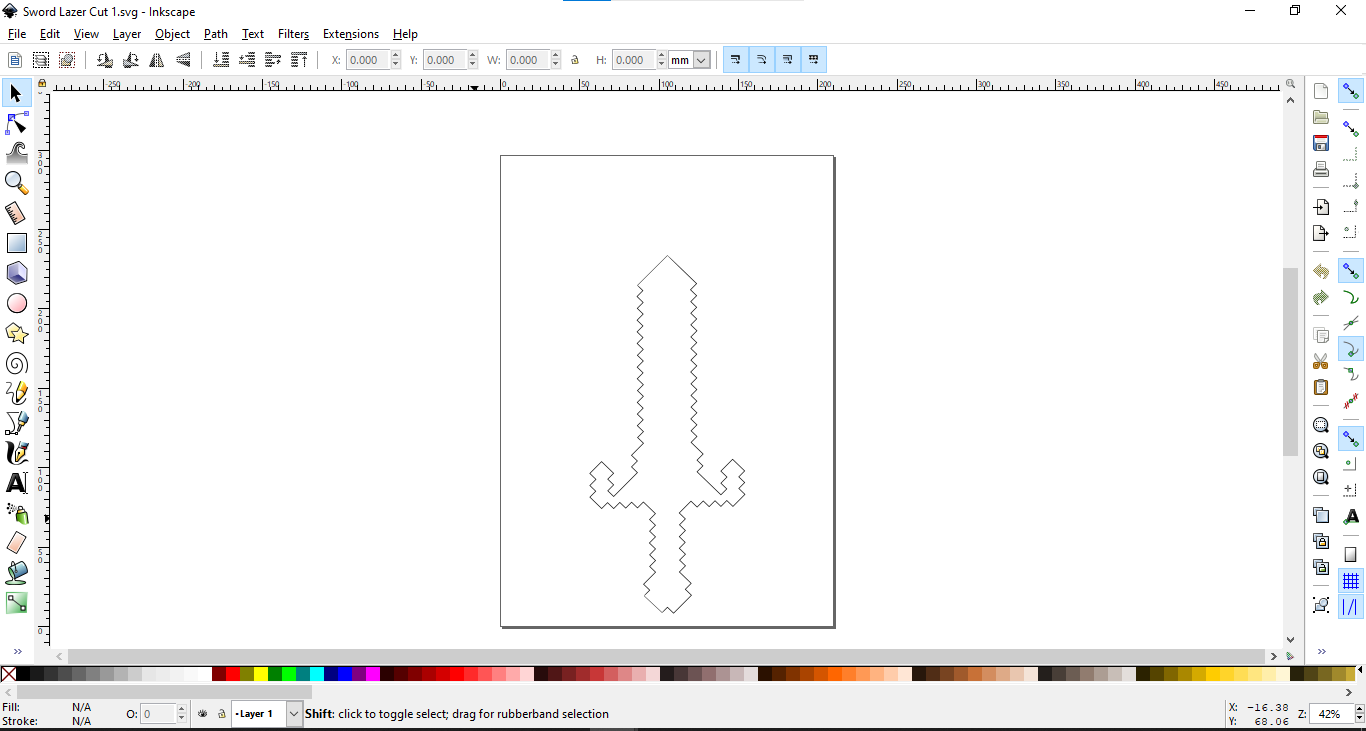Open the Edit menu
Screen dimensions: 1366x731
click(50, 34)
